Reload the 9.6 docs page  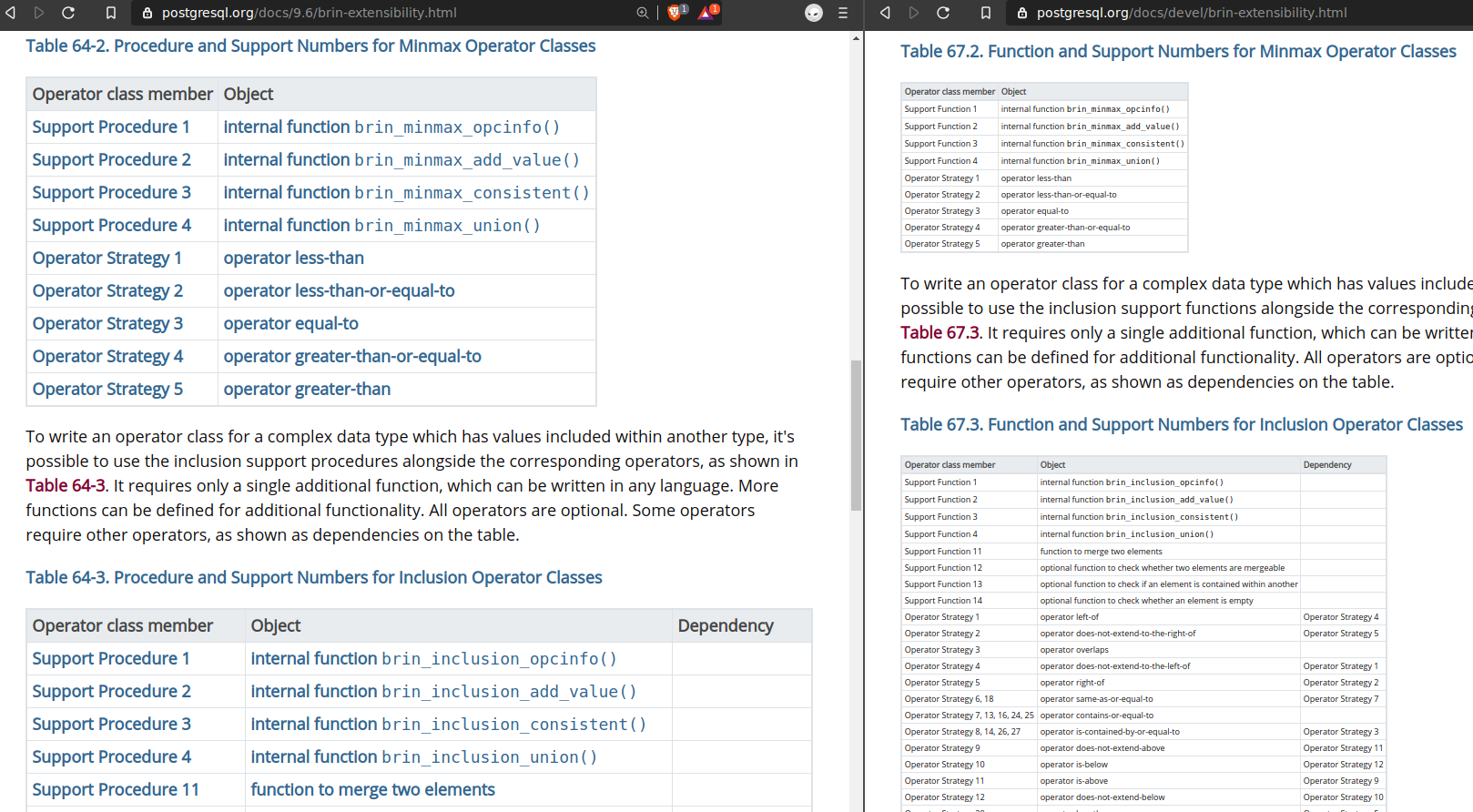click(x=68, y=13)
